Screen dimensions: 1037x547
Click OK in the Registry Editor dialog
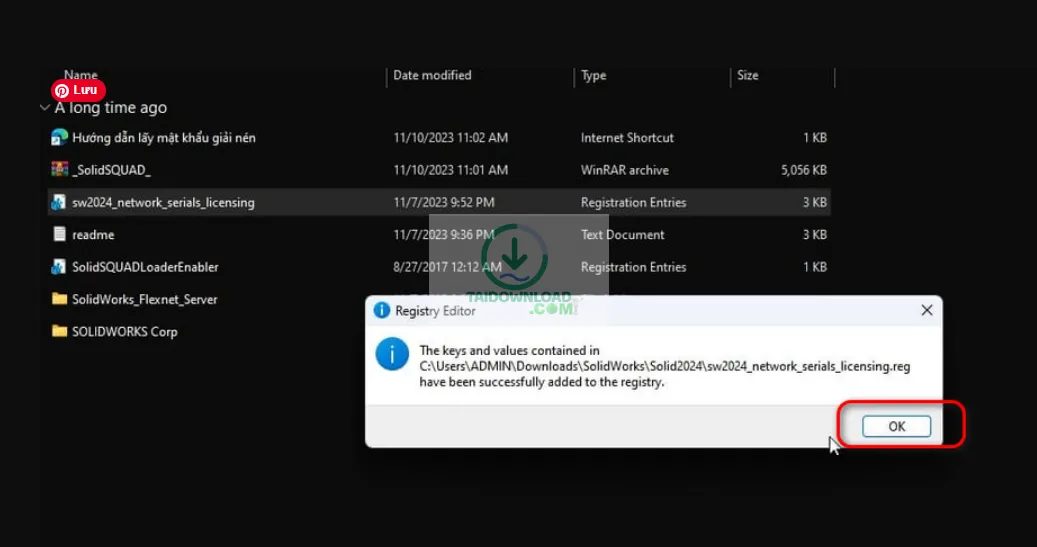(896, 426)
